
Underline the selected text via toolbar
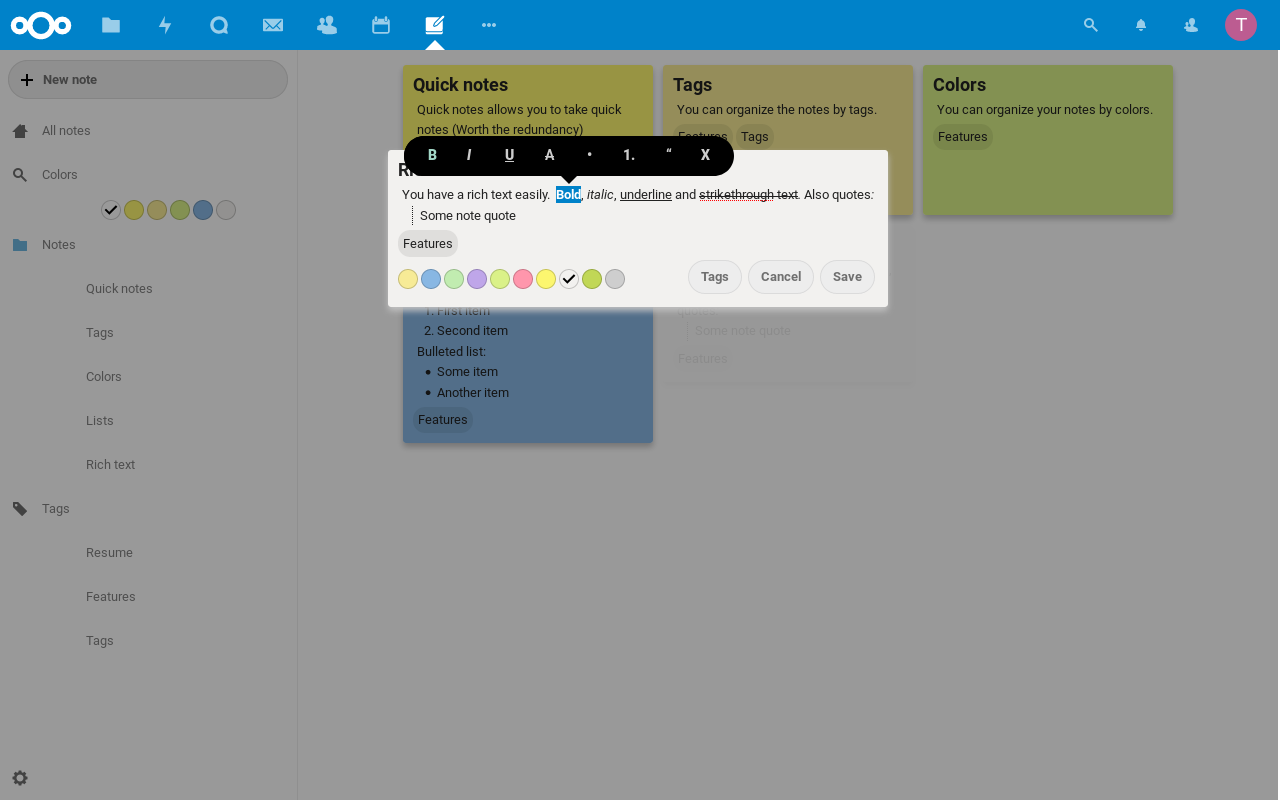coord(509,155)
